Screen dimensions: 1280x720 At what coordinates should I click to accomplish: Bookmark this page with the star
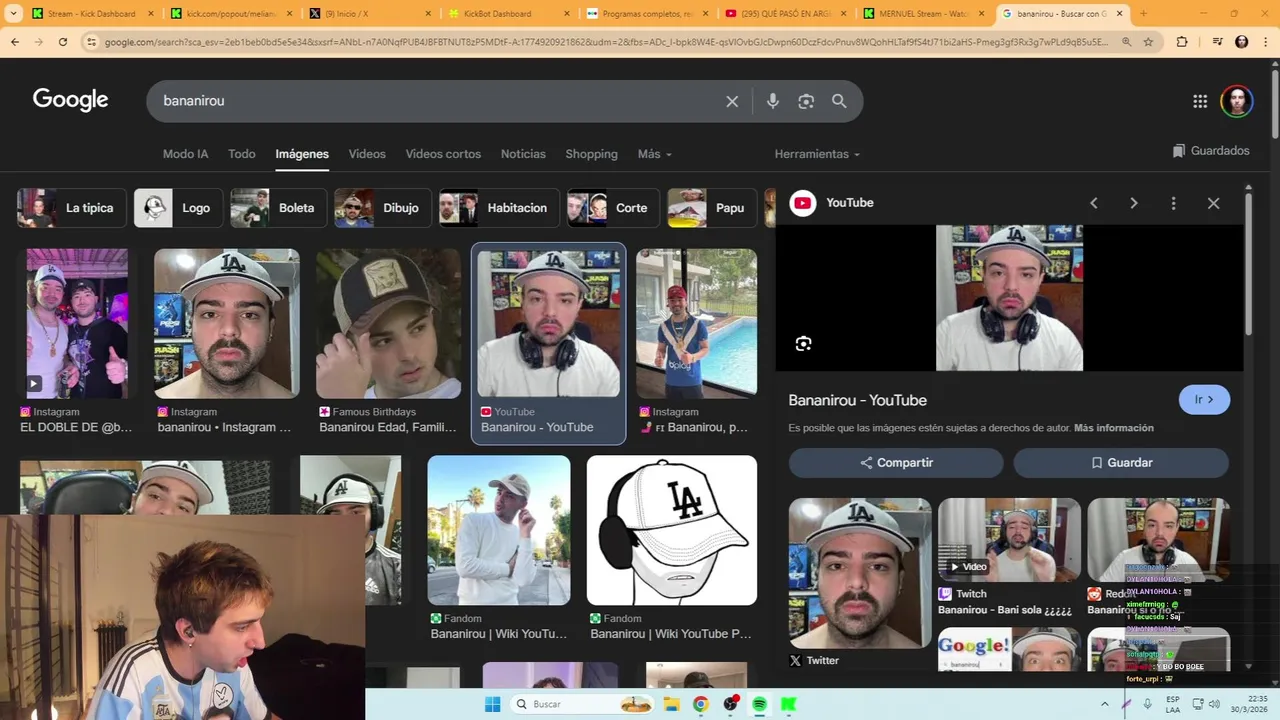point(1148,42)
